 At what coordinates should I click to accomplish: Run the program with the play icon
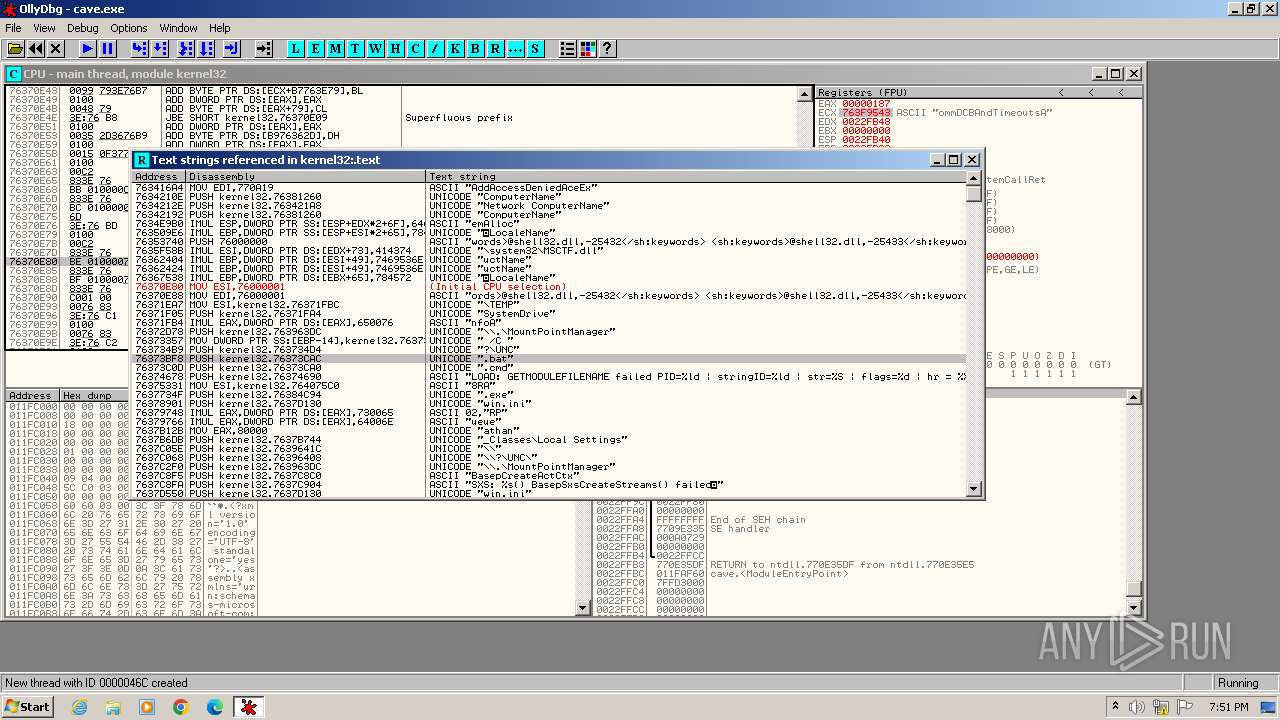(88, 48)
